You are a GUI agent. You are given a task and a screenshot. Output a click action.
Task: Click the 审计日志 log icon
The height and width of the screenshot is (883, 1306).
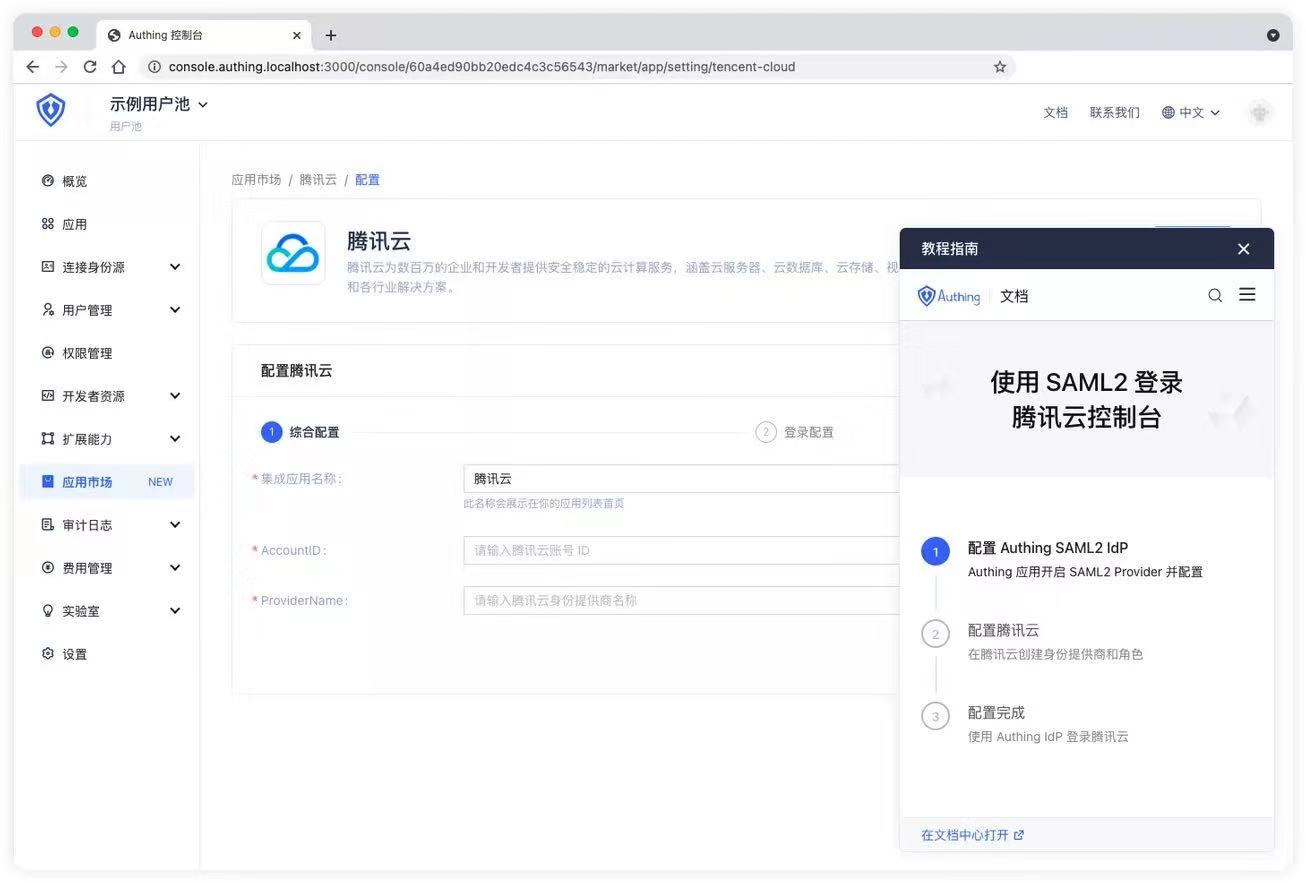coord(47,525)
